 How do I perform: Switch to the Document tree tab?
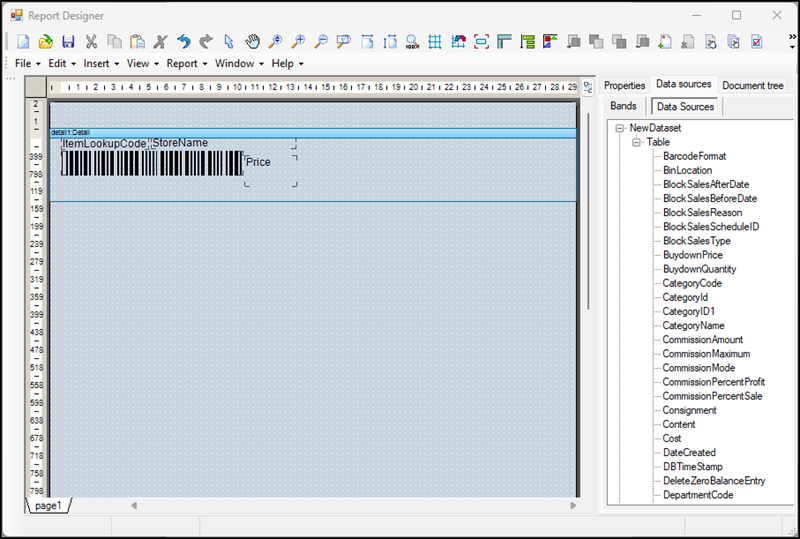click(x=753, y=85)
